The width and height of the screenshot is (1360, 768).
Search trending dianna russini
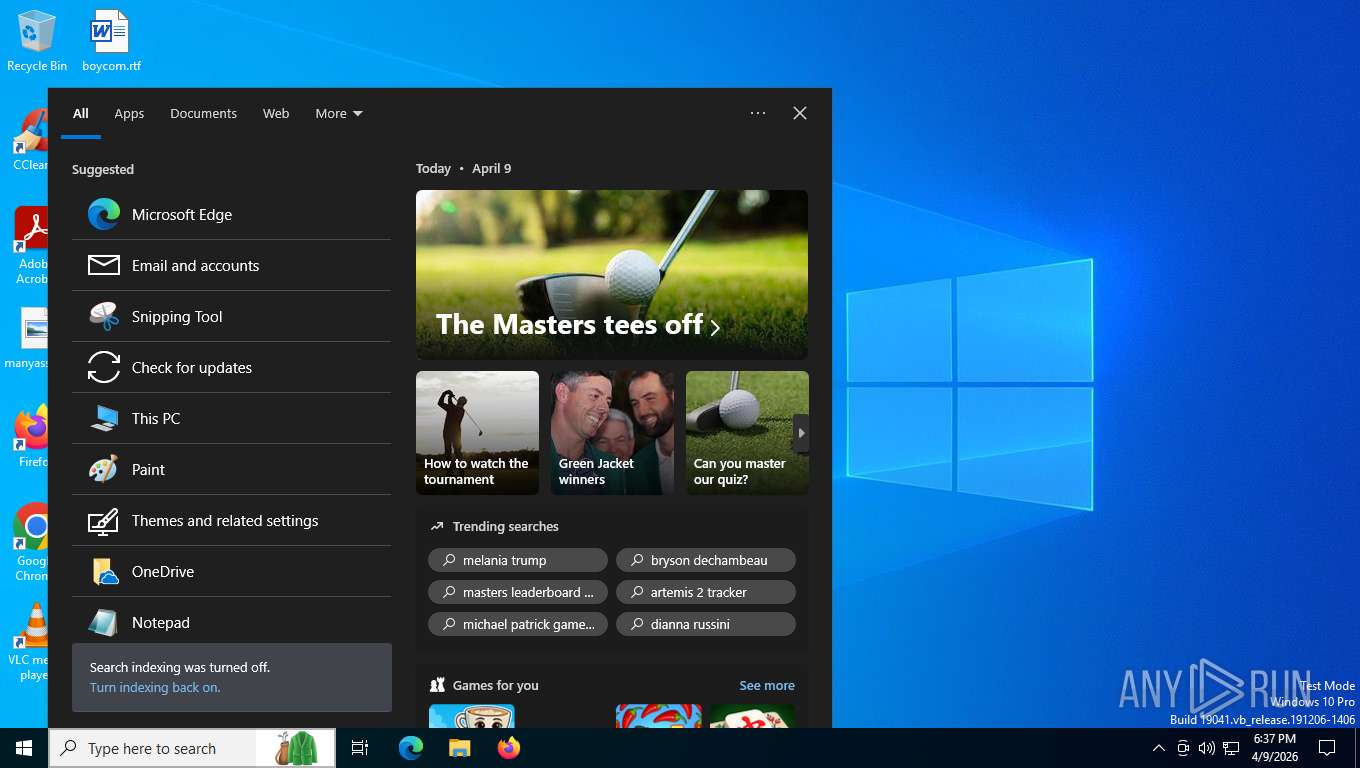706,624
